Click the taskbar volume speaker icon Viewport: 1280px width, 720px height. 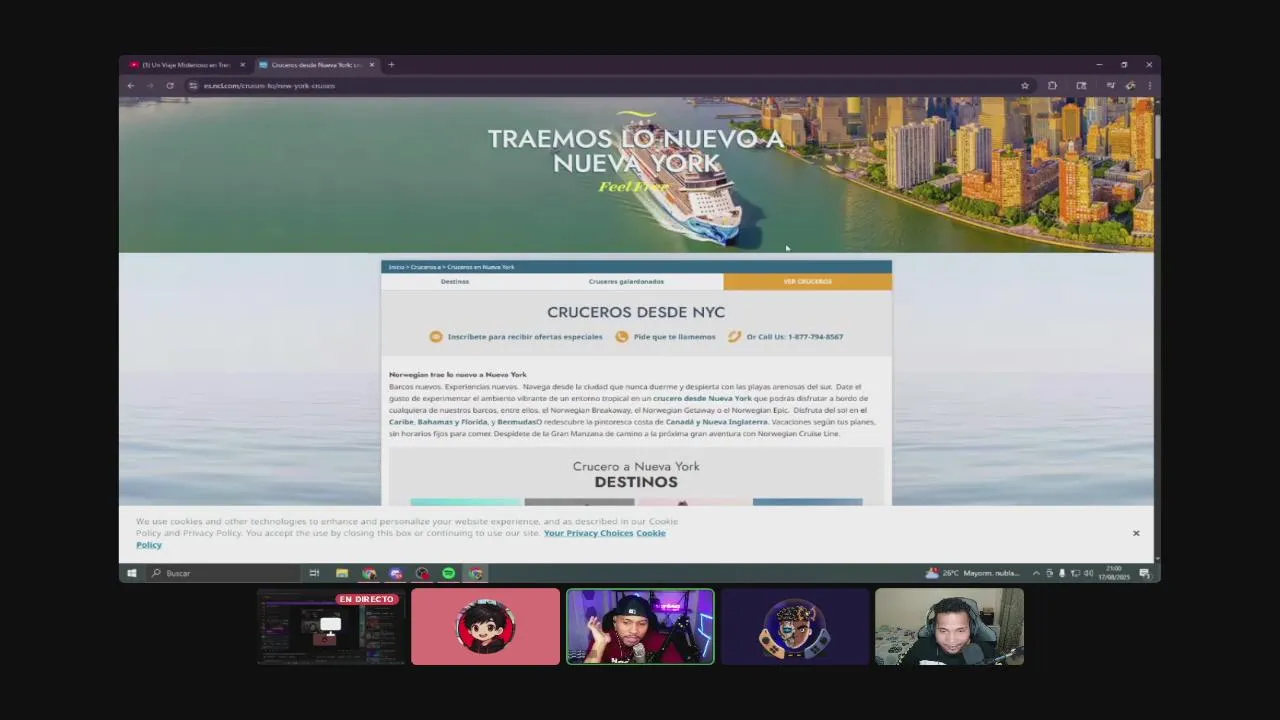point(1088,573)
